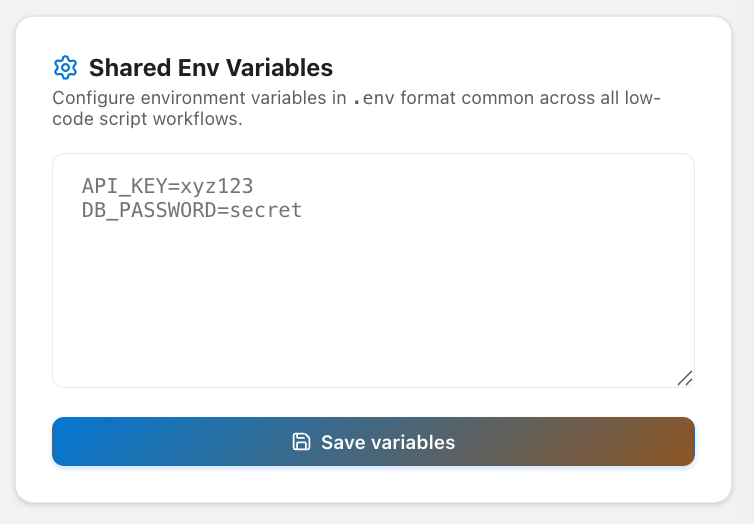This screenshot has width=754, height=524.
Task: Click the floppy disk icon in Save button
Action: (x=302, y=442)
